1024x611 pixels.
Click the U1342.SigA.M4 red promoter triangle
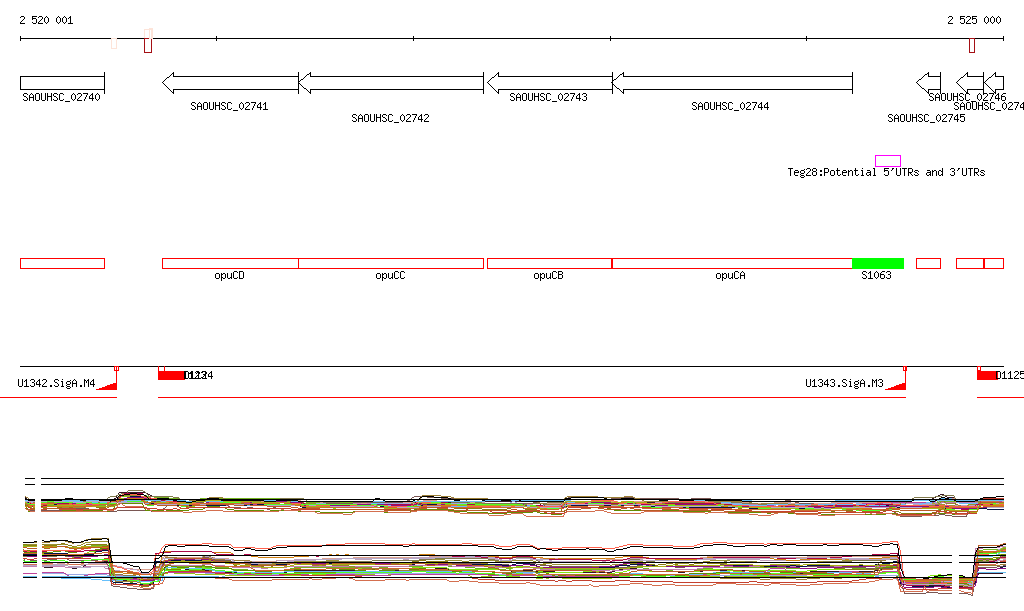[x=108, y=385]
